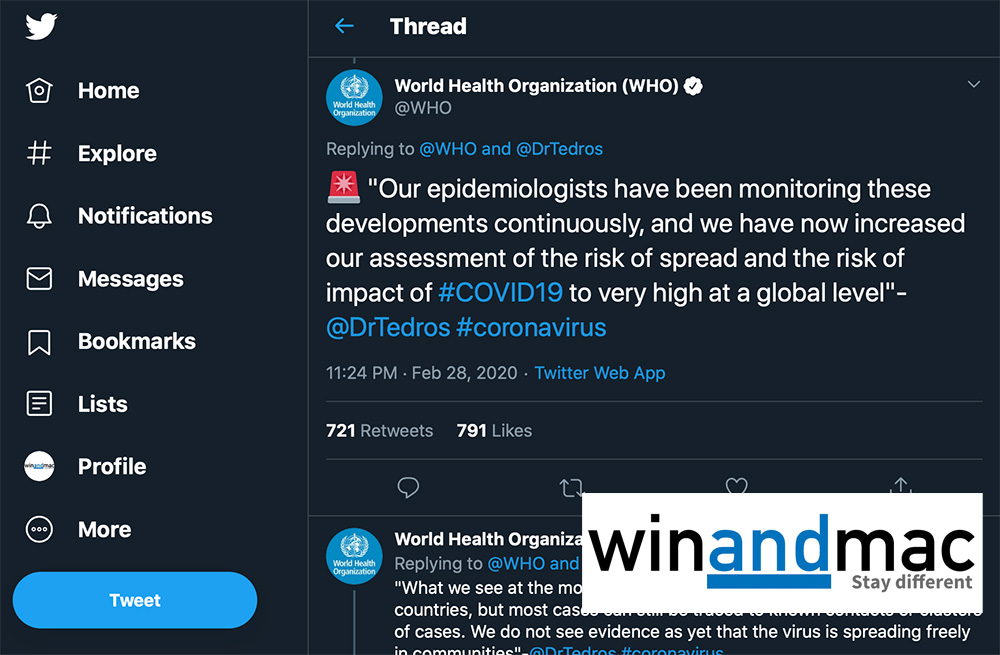Image resolution: width=1000 pixels, height=655 pixels.
Task: Reply to the WHO tweet
Action: 408,488
